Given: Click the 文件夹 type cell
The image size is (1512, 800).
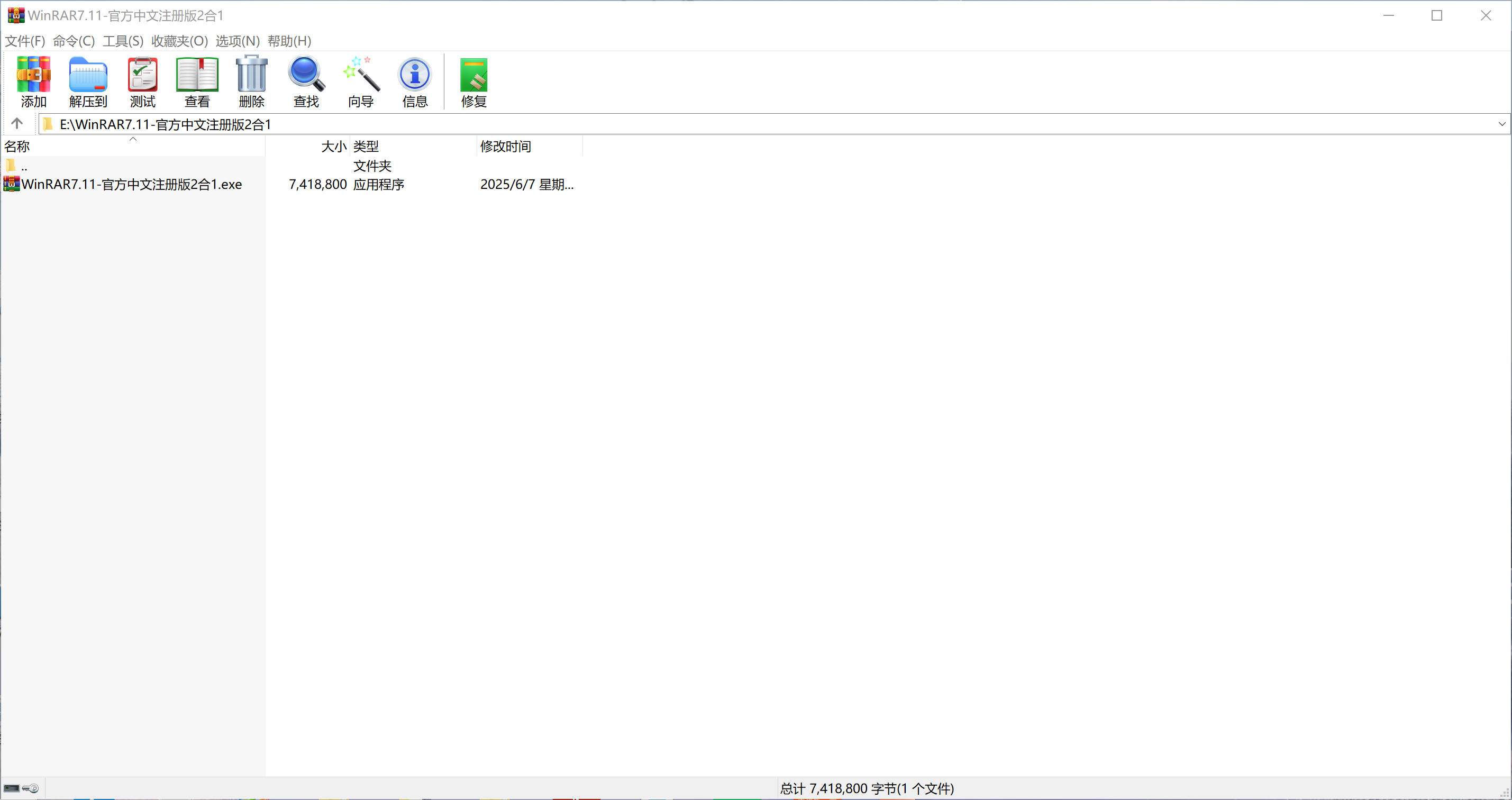Looking at the screenshot, I should click(373, 166).
